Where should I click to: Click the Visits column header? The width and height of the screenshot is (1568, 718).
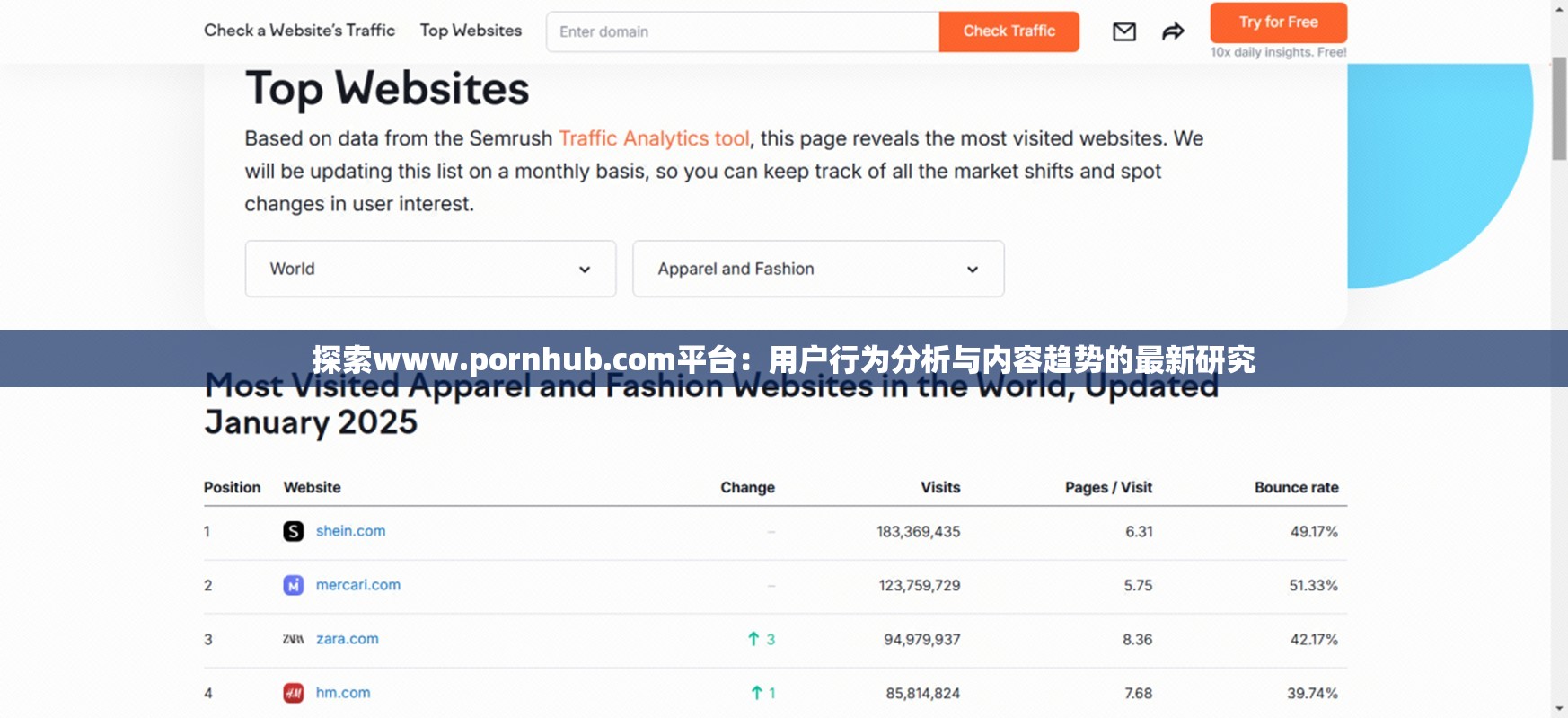[x=940, y=487]
